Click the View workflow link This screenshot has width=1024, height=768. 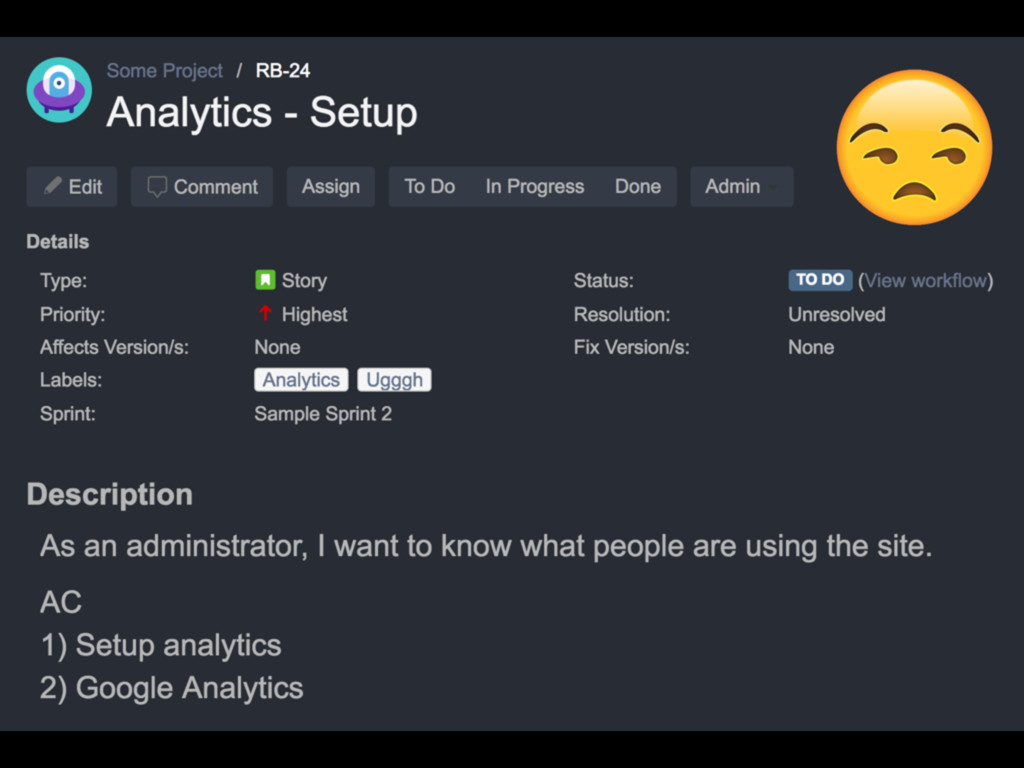(925, 281)
